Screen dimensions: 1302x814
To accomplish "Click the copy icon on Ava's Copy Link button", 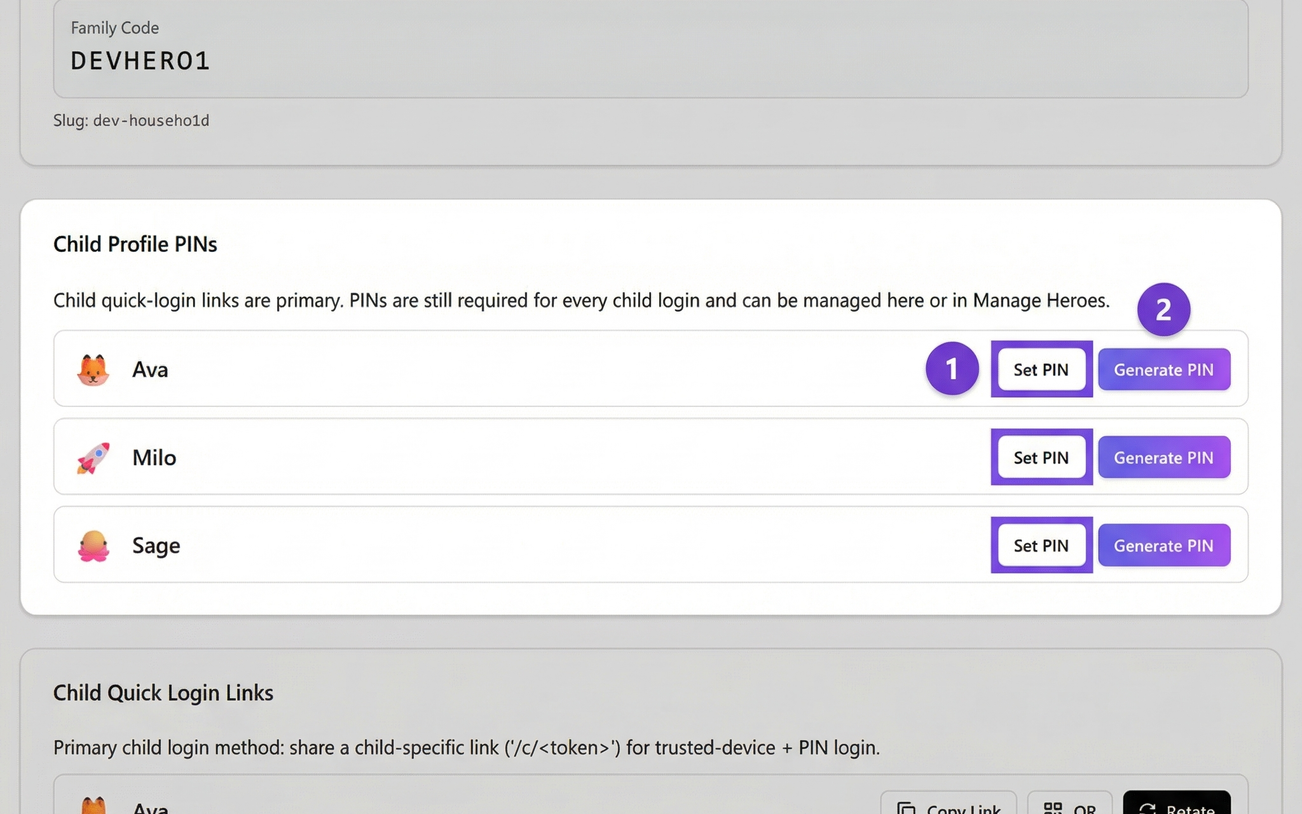I will 906,809.
